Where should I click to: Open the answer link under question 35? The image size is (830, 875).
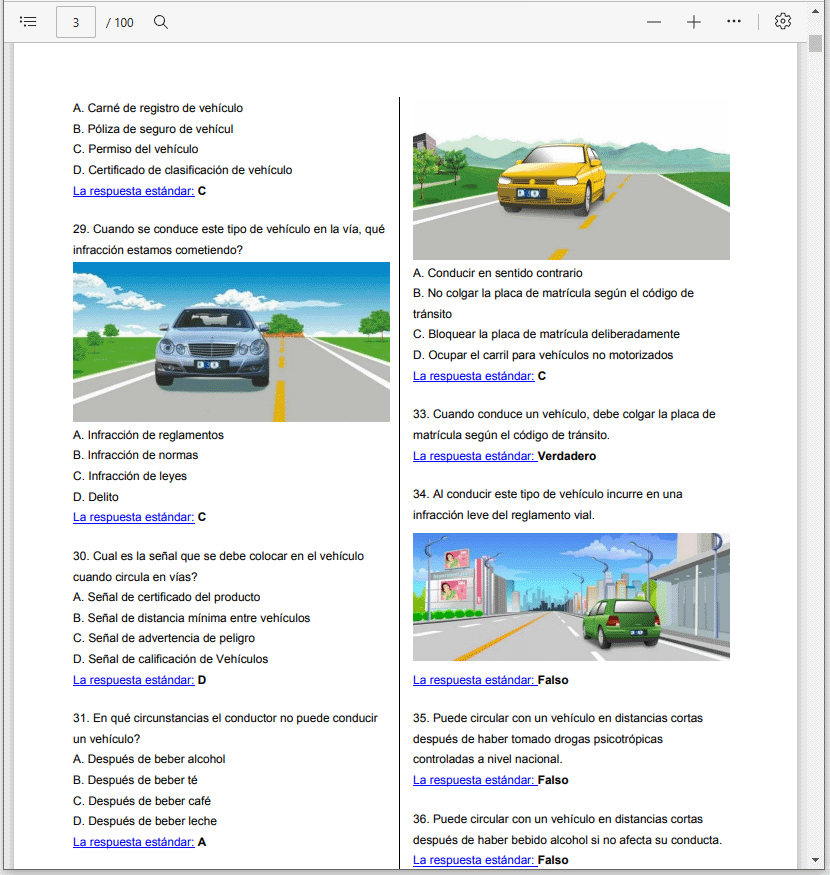tap(473, 780)
